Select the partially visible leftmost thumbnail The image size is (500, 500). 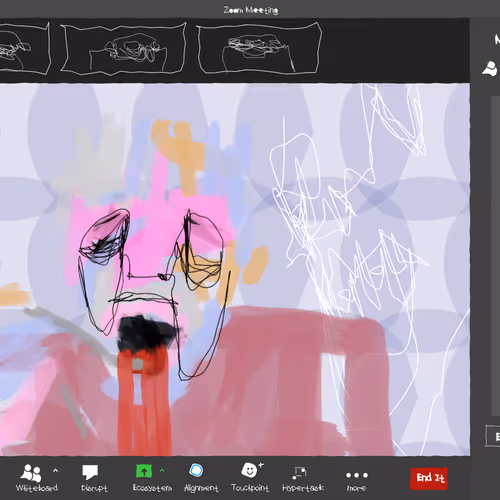[x=24, y=48]
